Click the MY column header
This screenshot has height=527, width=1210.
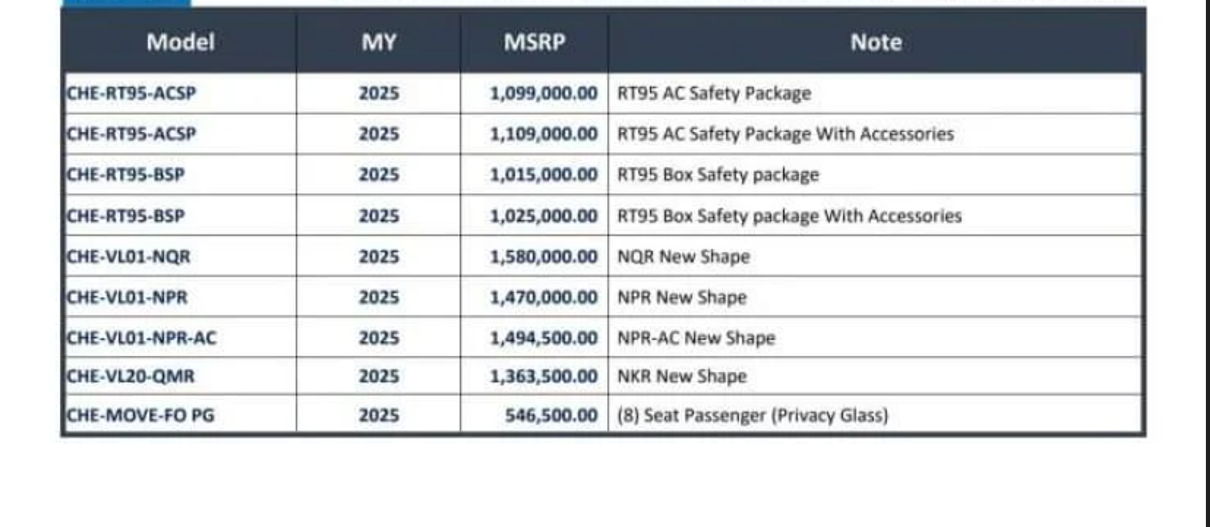coord(378,42)
